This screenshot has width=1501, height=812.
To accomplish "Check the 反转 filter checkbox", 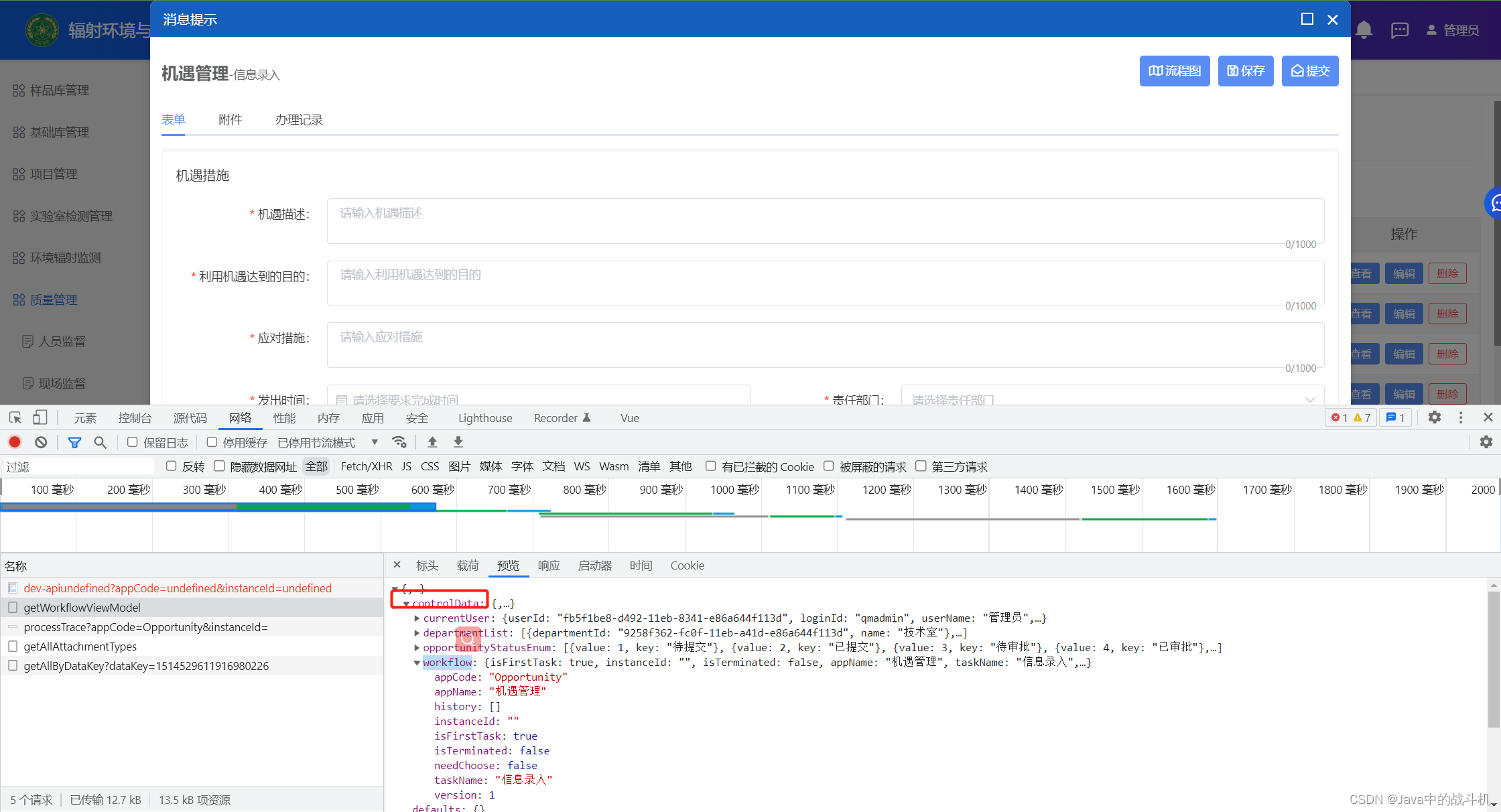I will (172, 466).
